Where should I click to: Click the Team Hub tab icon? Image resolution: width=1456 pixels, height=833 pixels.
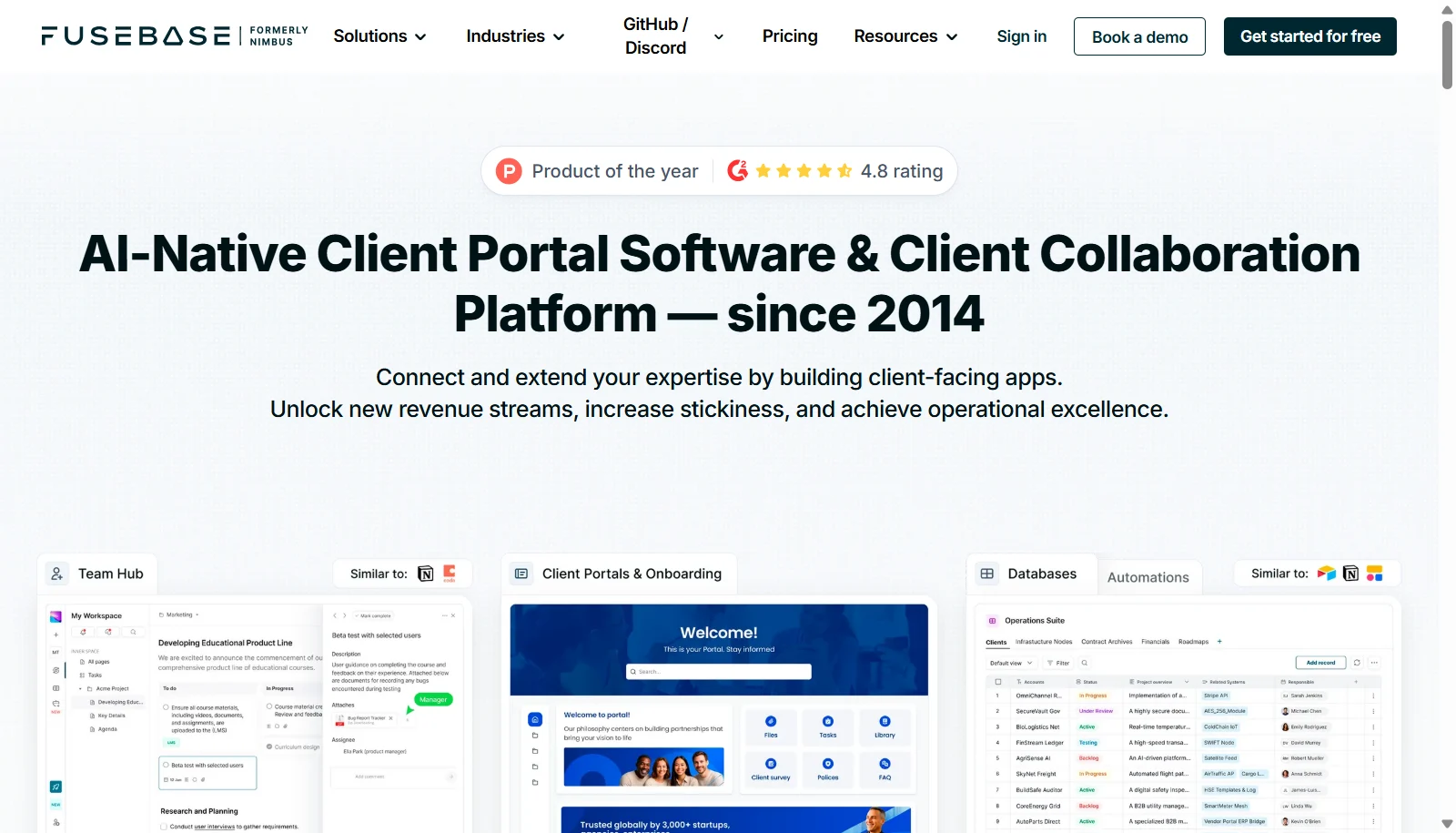[57, 574]
